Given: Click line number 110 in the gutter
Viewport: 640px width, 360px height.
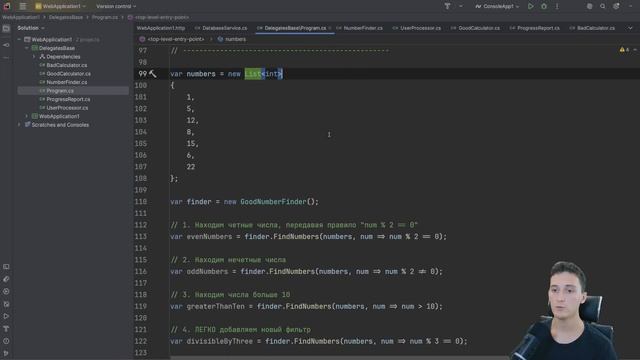Looking at the screenshot, I should [141, 202].
